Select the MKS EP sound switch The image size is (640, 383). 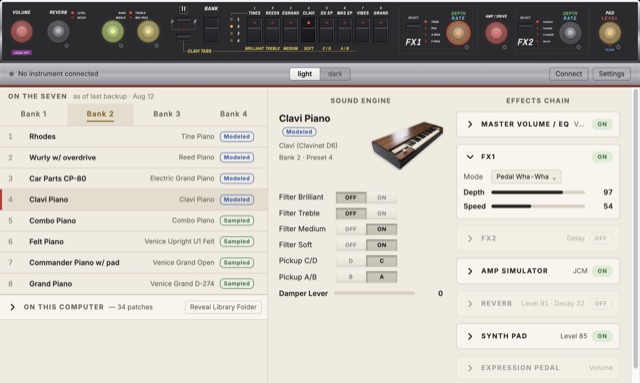tap(344, 30)
